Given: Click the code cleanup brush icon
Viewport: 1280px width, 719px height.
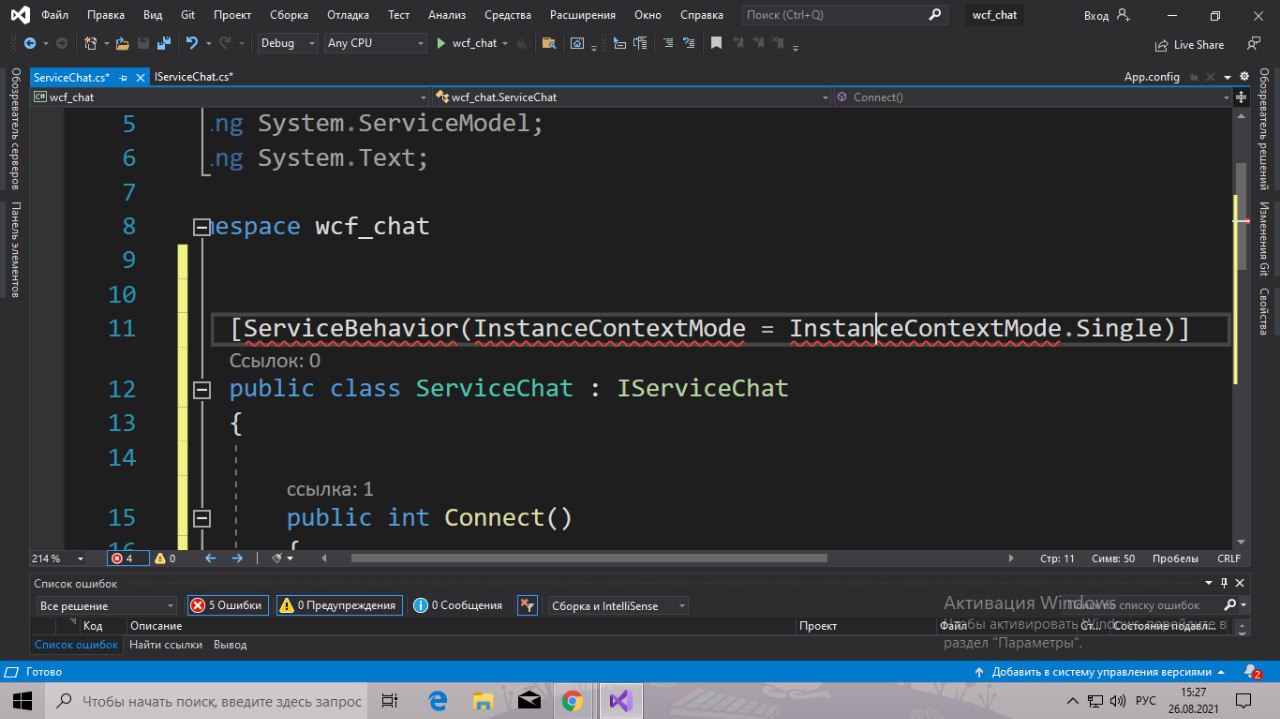Looking at the screenshot, I should (x=277, y=558).
